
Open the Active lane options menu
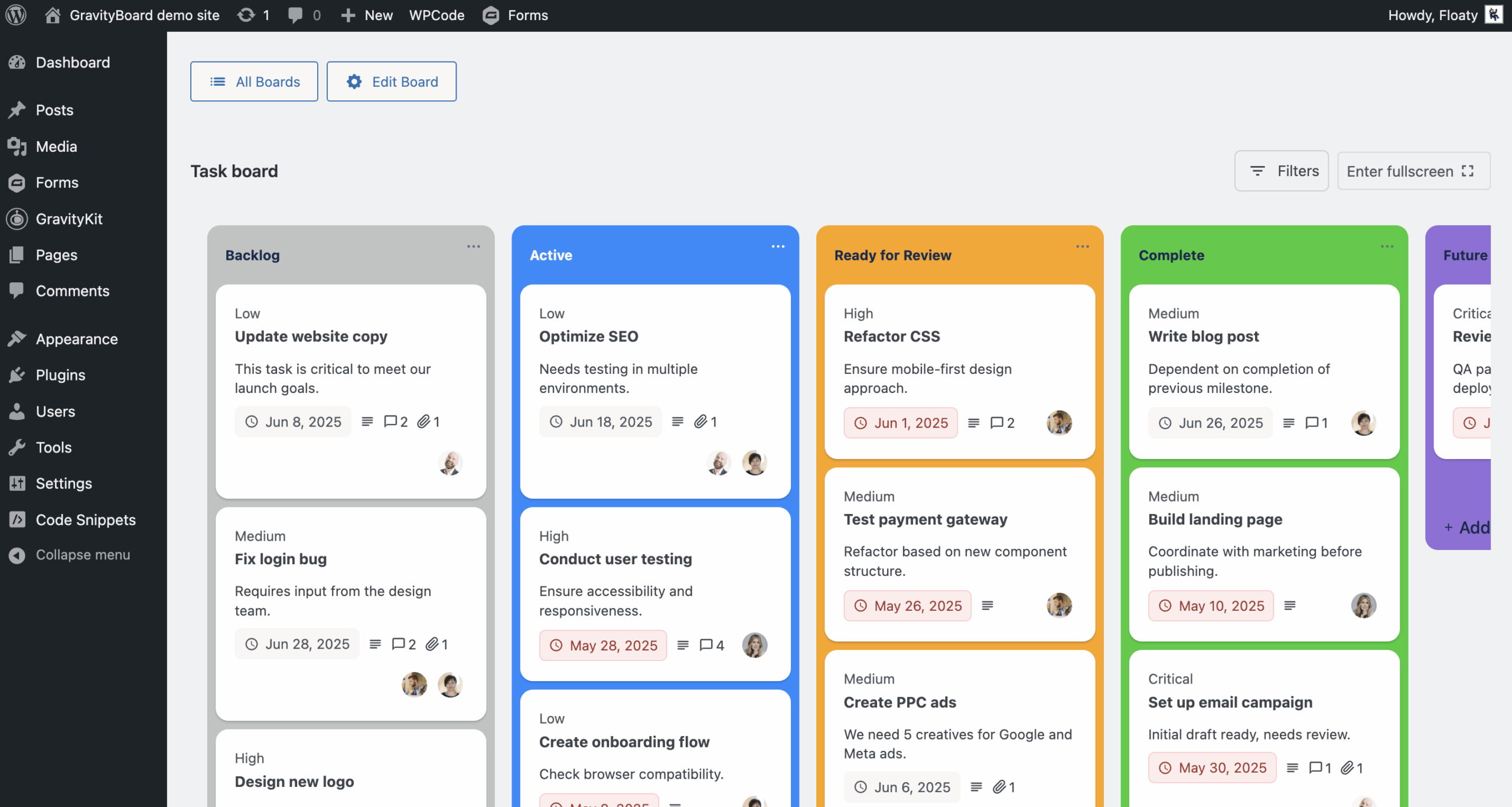(778, 246)
